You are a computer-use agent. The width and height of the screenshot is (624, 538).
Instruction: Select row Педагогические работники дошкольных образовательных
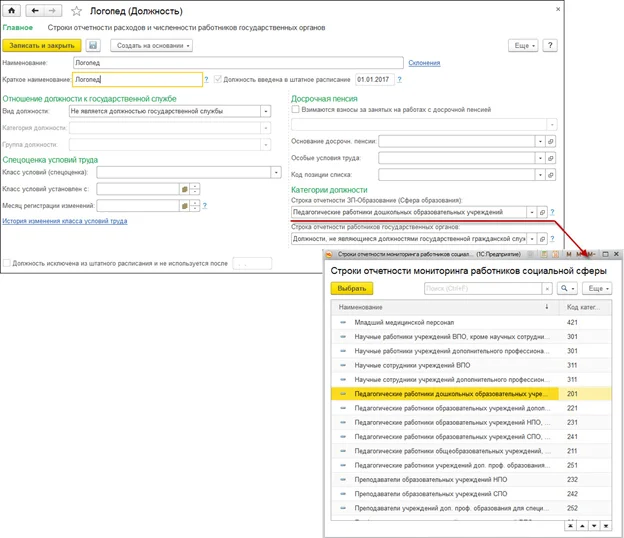click(x=471, y=394)
